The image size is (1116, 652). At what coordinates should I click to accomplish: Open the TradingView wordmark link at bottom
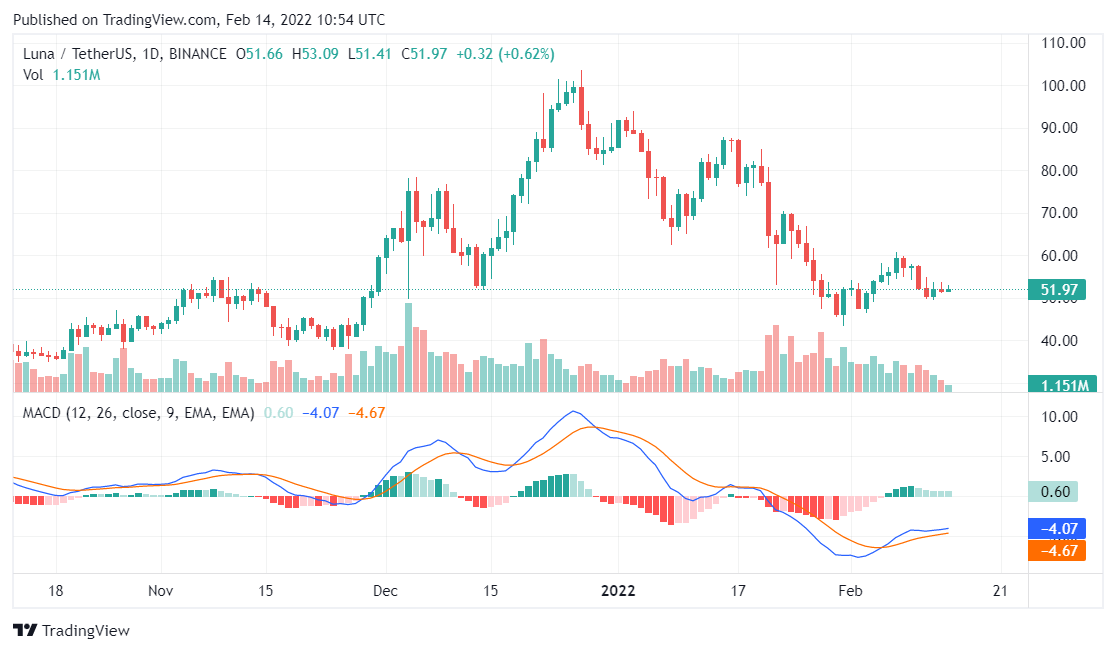(84, 631)
